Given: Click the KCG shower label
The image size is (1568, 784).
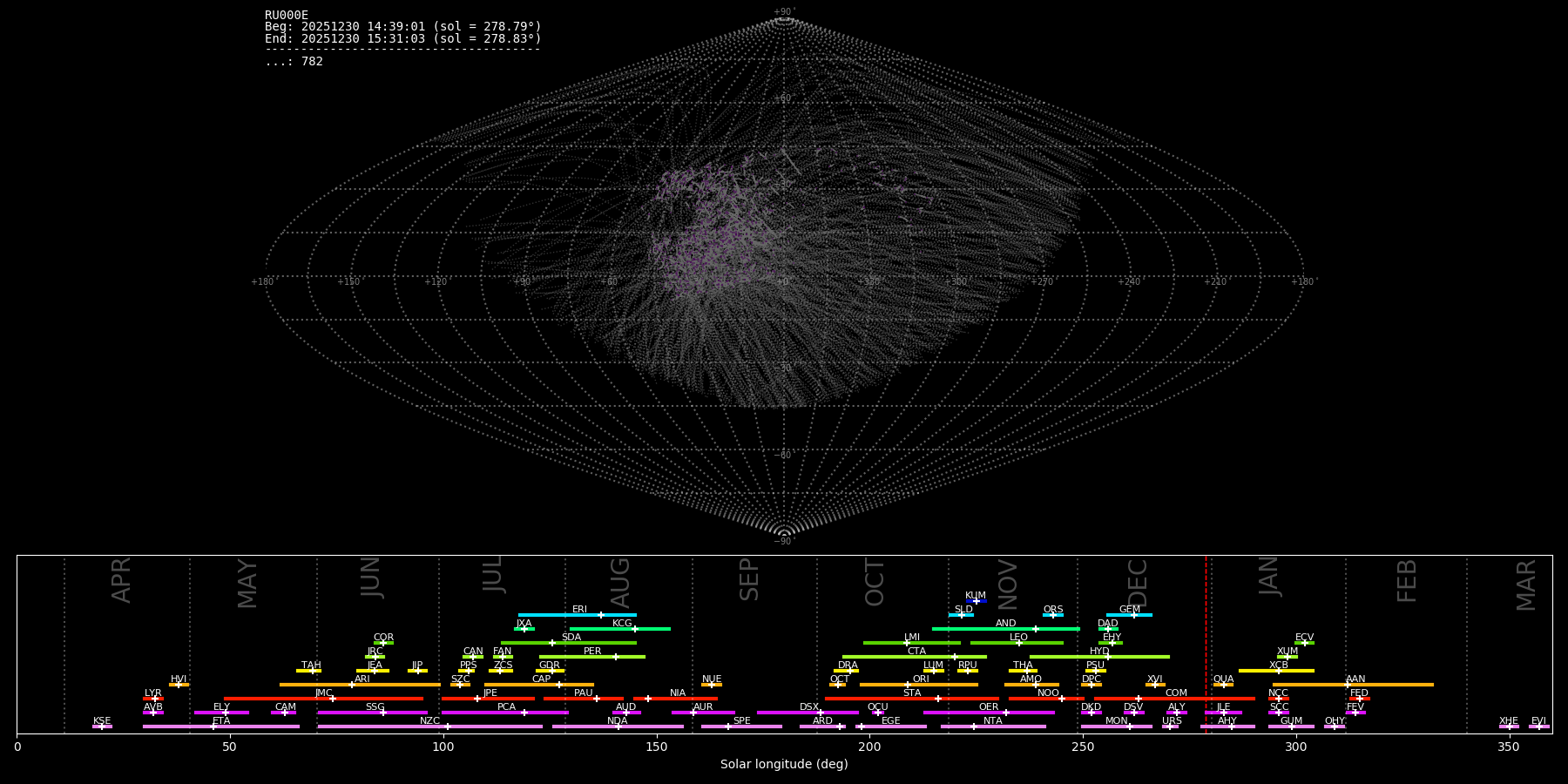Looking at the screenshot, I should (x=623, y=624).
